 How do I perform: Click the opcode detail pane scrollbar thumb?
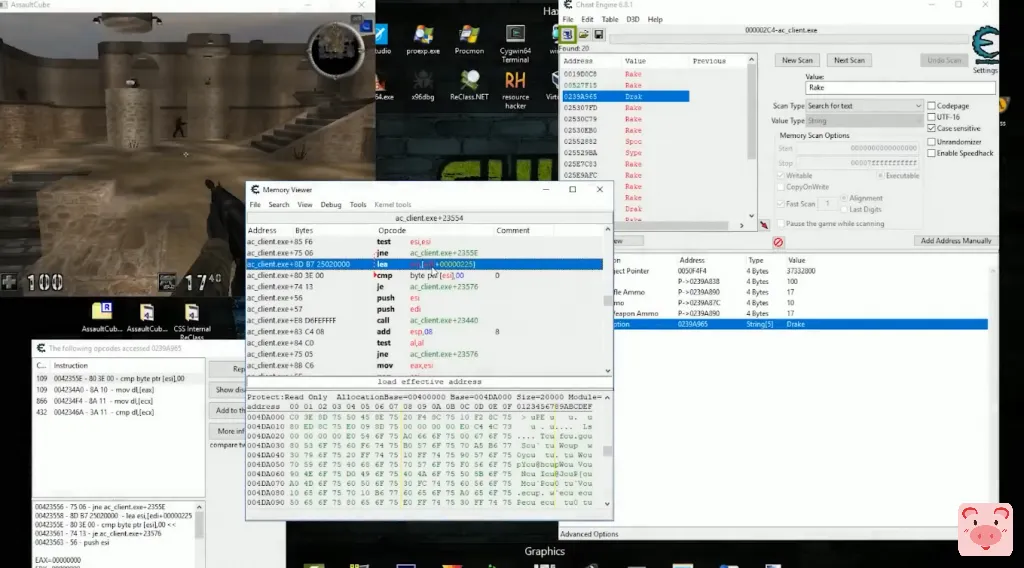tap(199, 524)
